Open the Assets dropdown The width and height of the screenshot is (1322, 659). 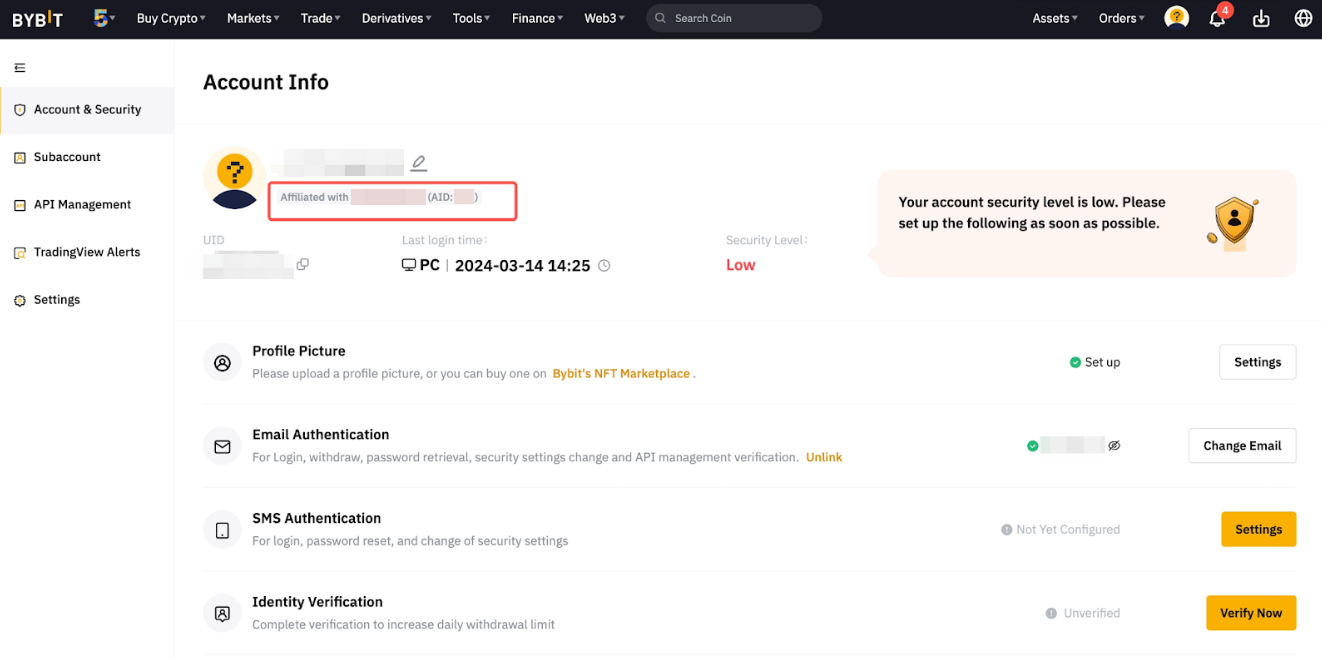[x=1055, y=18]
